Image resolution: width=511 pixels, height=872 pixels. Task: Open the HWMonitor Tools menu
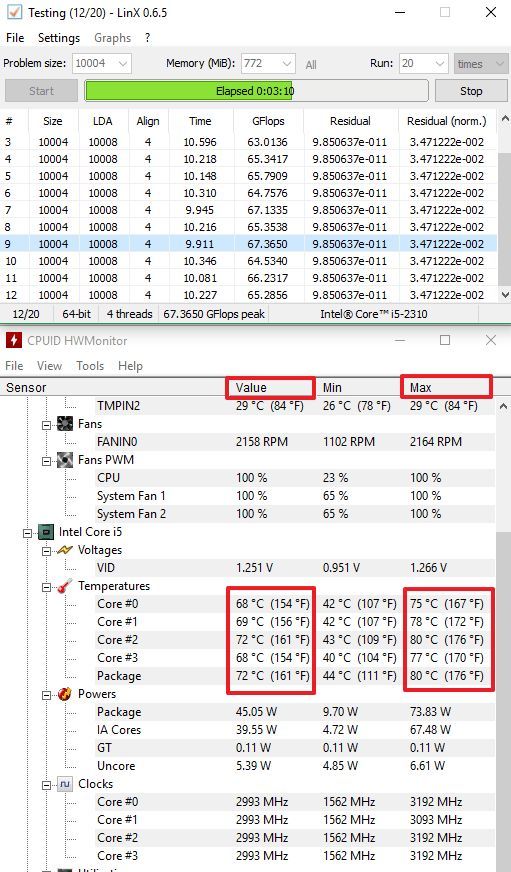(x=90, y=366)
